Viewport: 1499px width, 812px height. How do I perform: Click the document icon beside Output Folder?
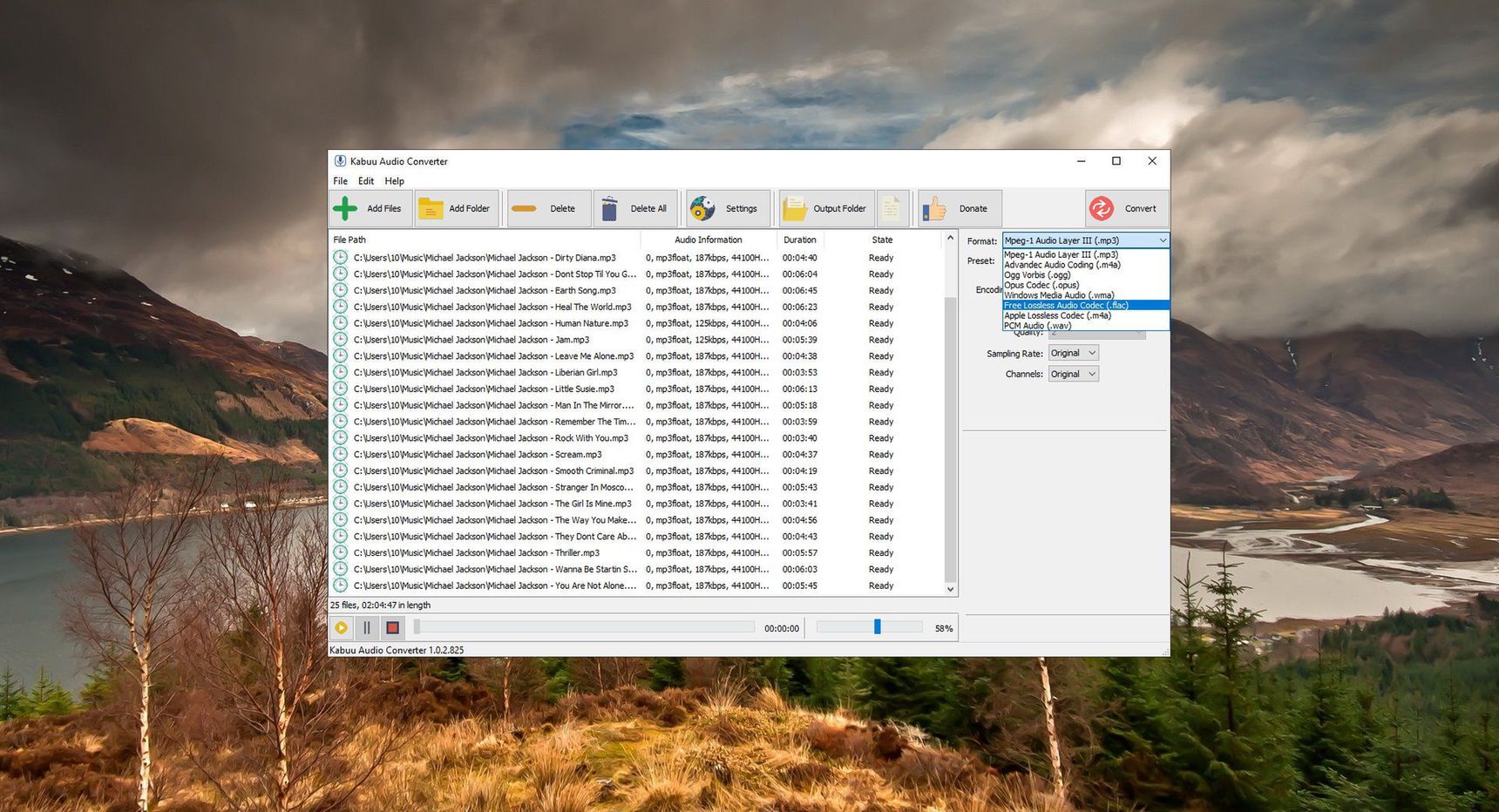(x=892, y=208)
